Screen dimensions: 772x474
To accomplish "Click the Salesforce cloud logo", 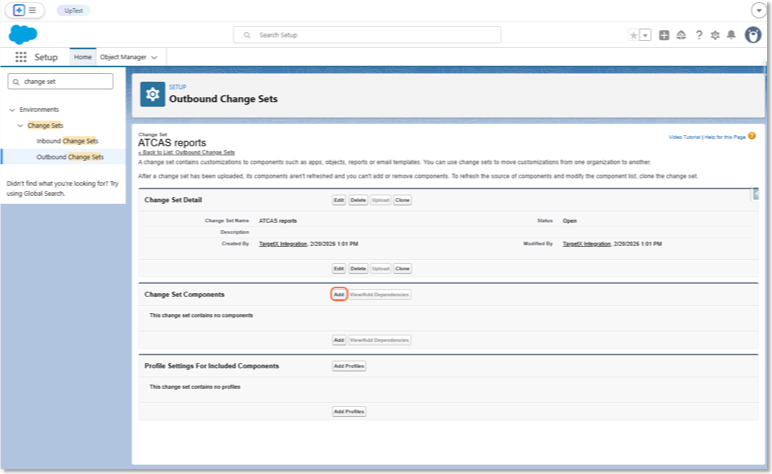I will [23, 34].
